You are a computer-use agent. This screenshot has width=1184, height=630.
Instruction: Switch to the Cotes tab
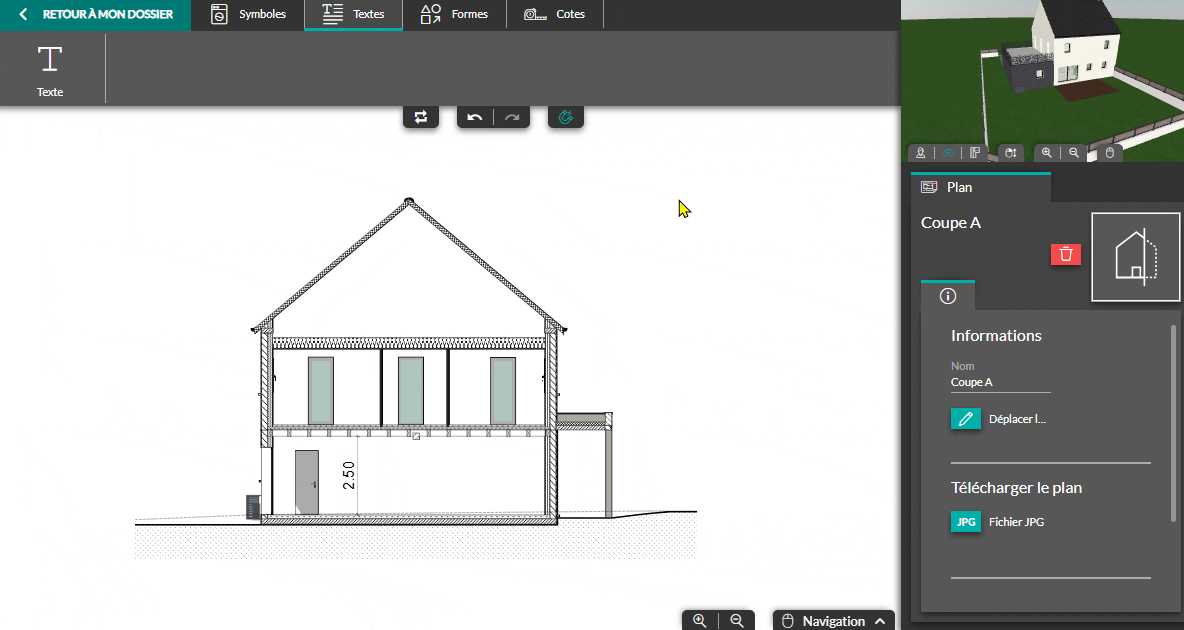[x=555, y=15]
